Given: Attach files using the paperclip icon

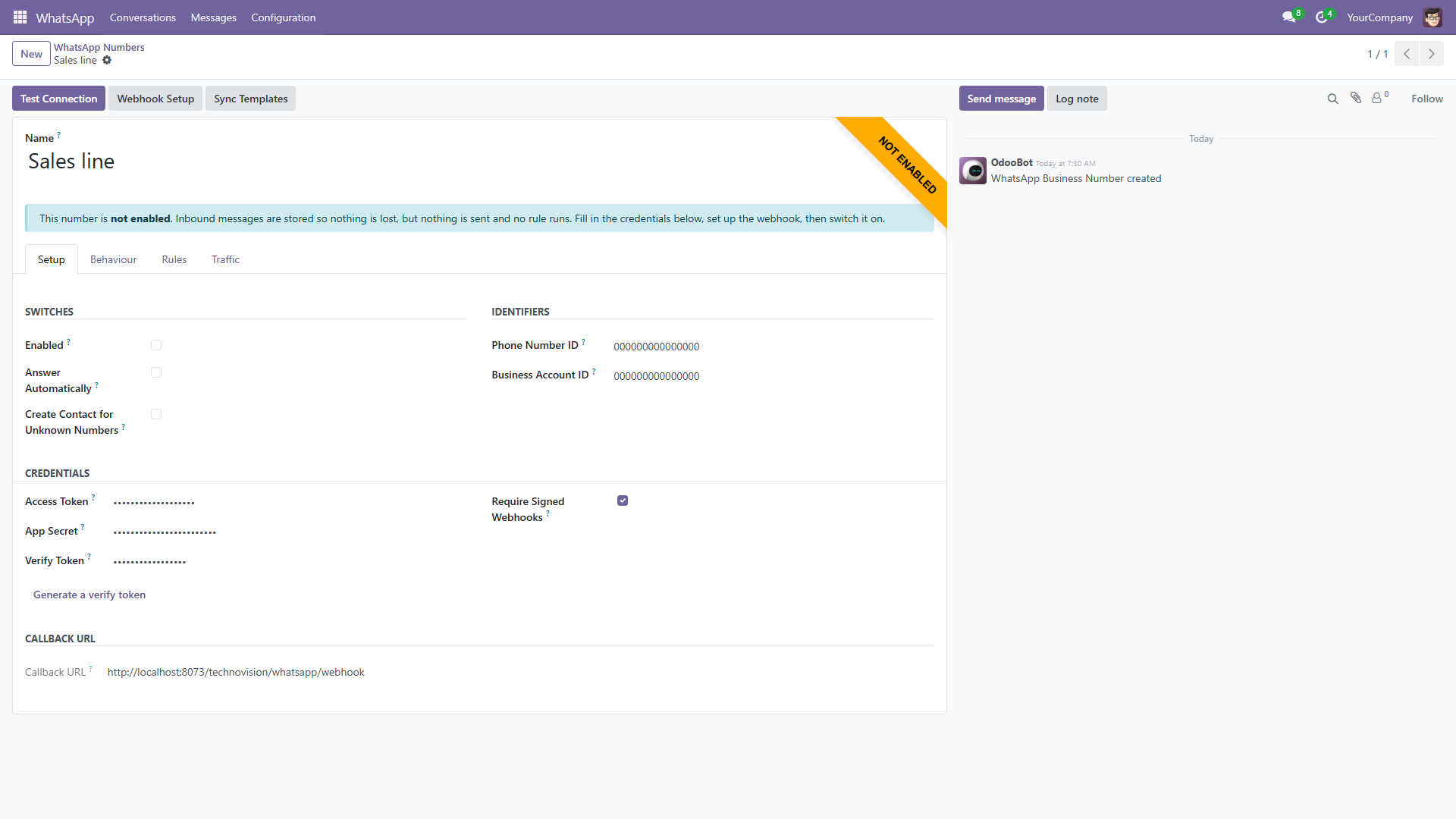Looking at the screenshot, I should point(1356,98).
